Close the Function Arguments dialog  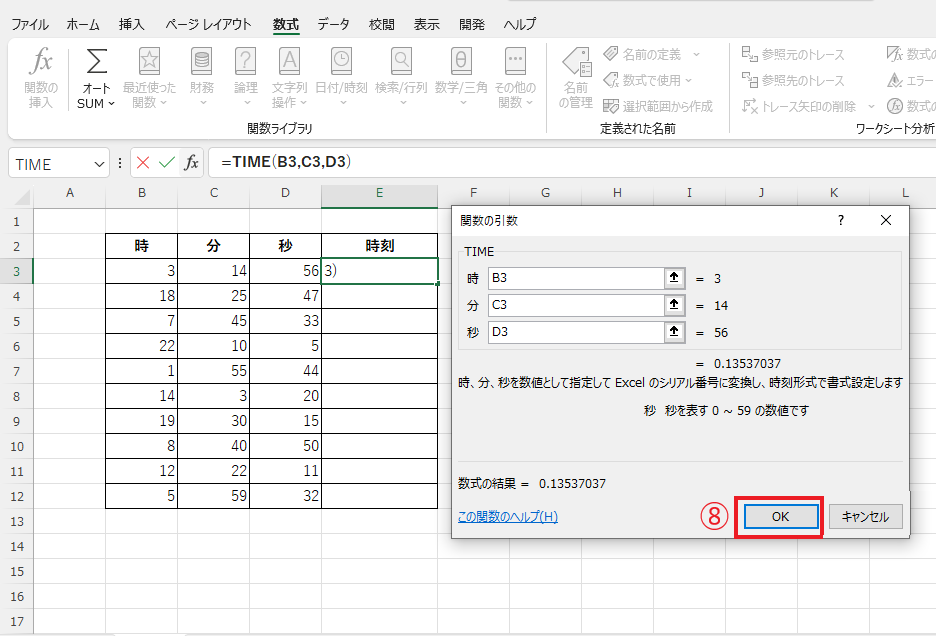pyautogui.click(x=886, y=220)
